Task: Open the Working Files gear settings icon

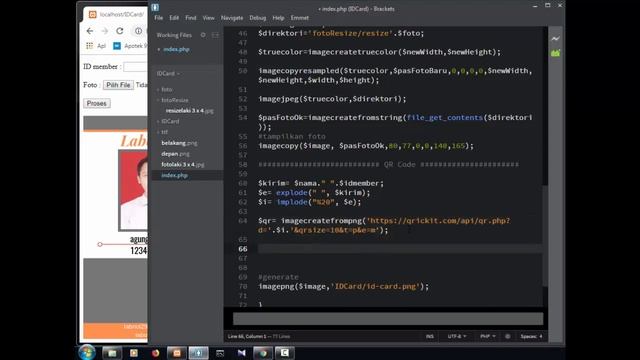Action: click(203, 35)
